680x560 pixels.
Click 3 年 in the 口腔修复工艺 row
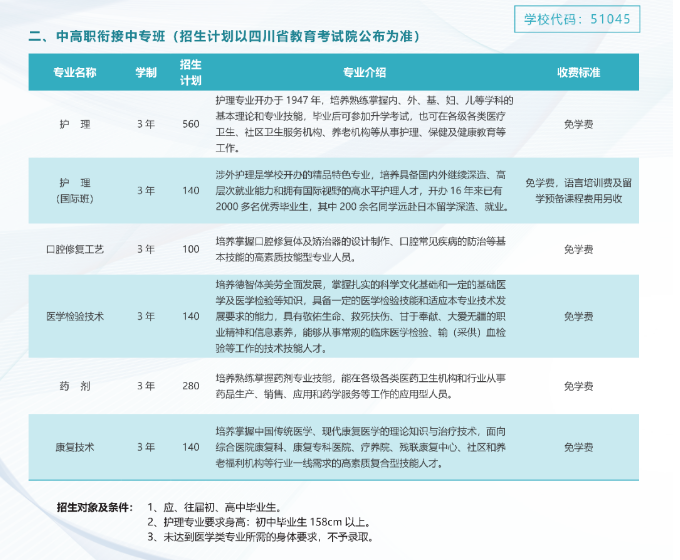point(146,249)
